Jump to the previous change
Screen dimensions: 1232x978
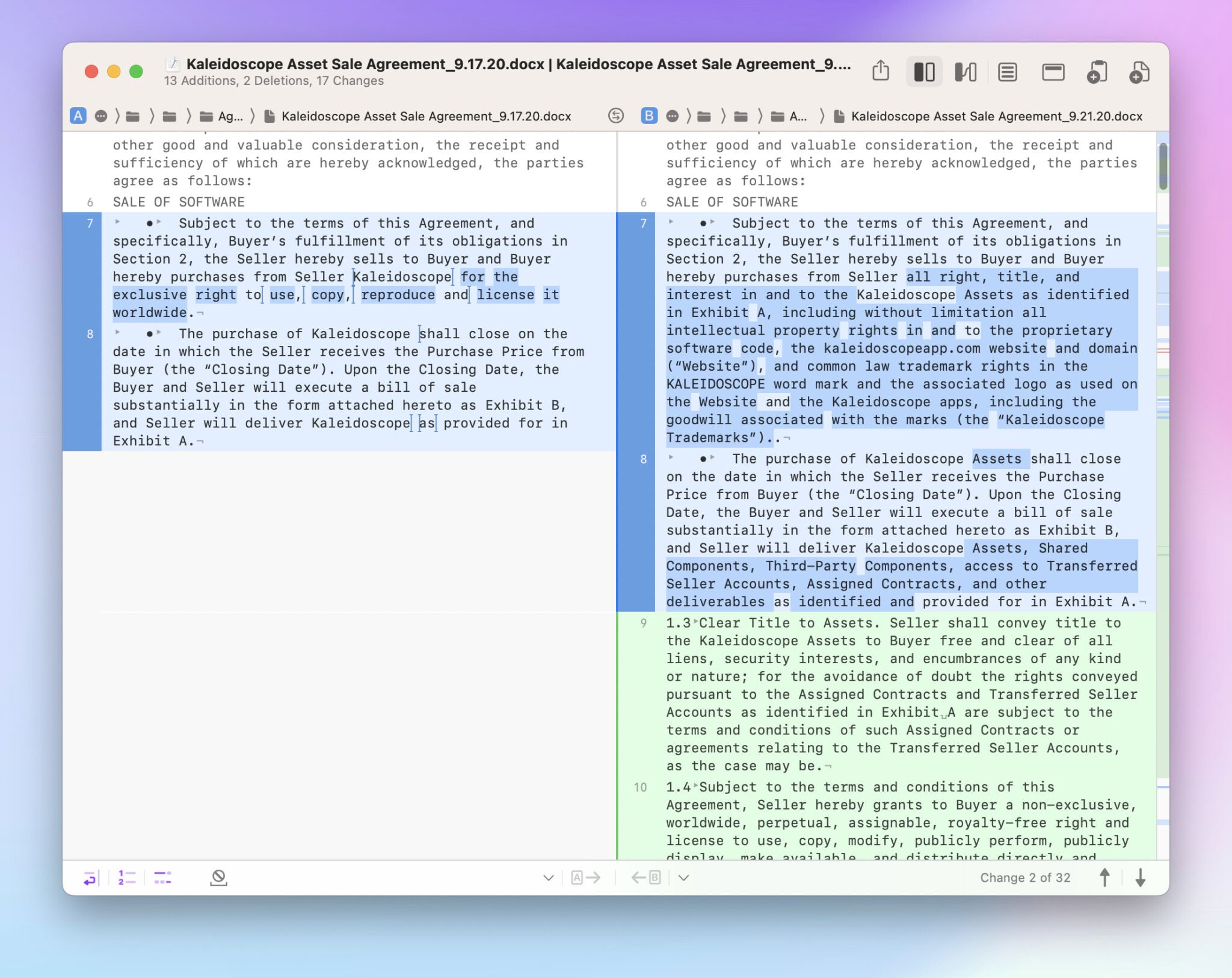pos(1104,877)
